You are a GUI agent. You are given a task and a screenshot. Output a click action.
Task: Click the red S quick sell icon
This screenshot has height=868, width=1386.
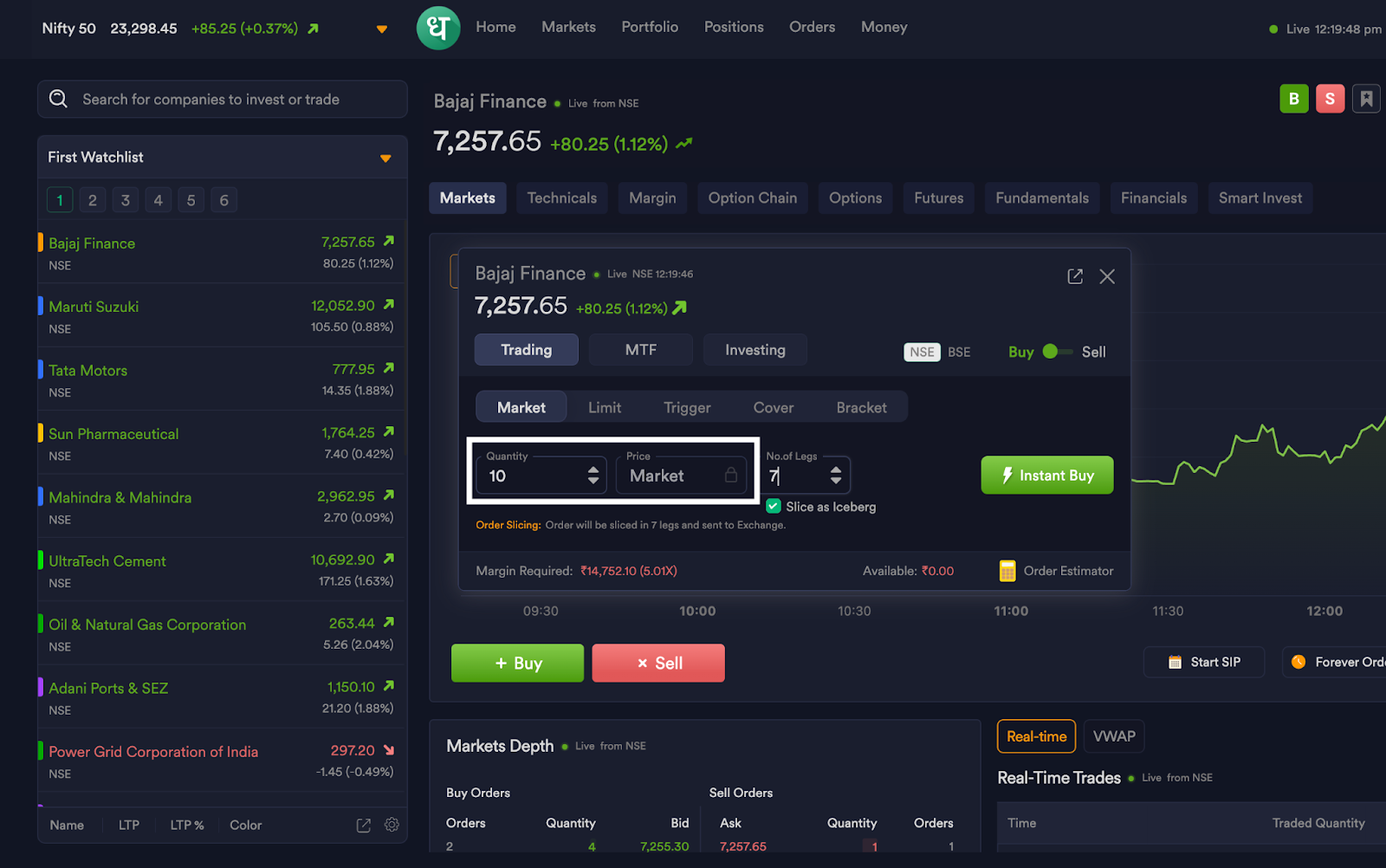(x=1330, y=99)
